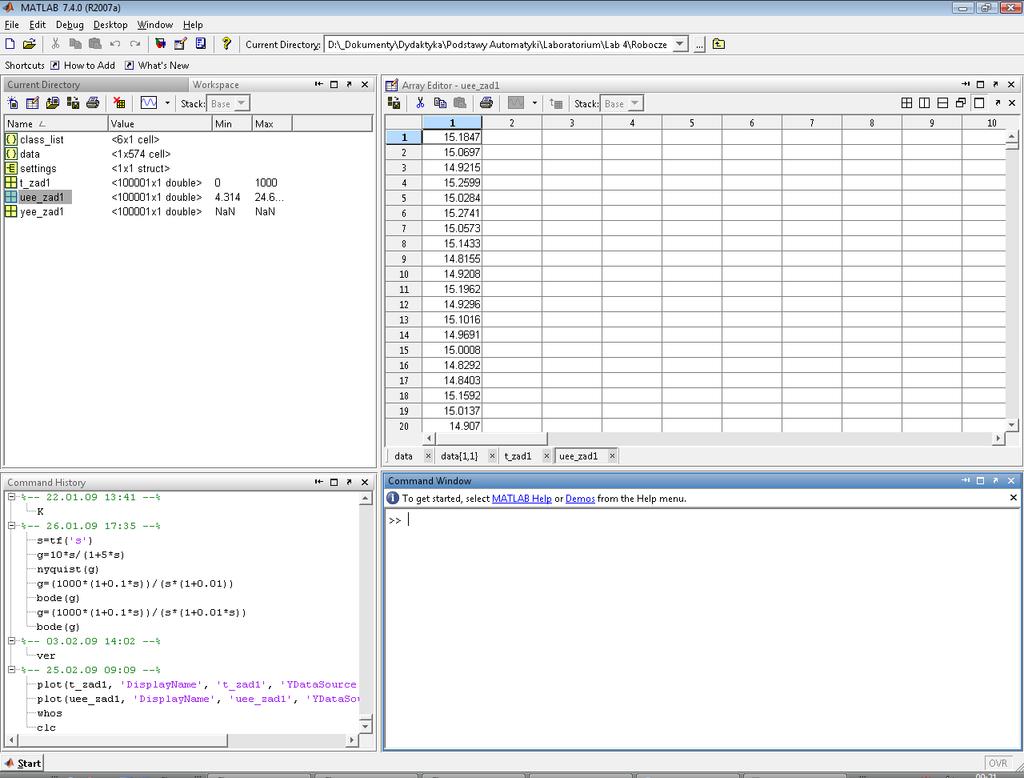This screenshot has height=778, width=1024.
Task: Open the Debug menu
Action: (70, 25)
